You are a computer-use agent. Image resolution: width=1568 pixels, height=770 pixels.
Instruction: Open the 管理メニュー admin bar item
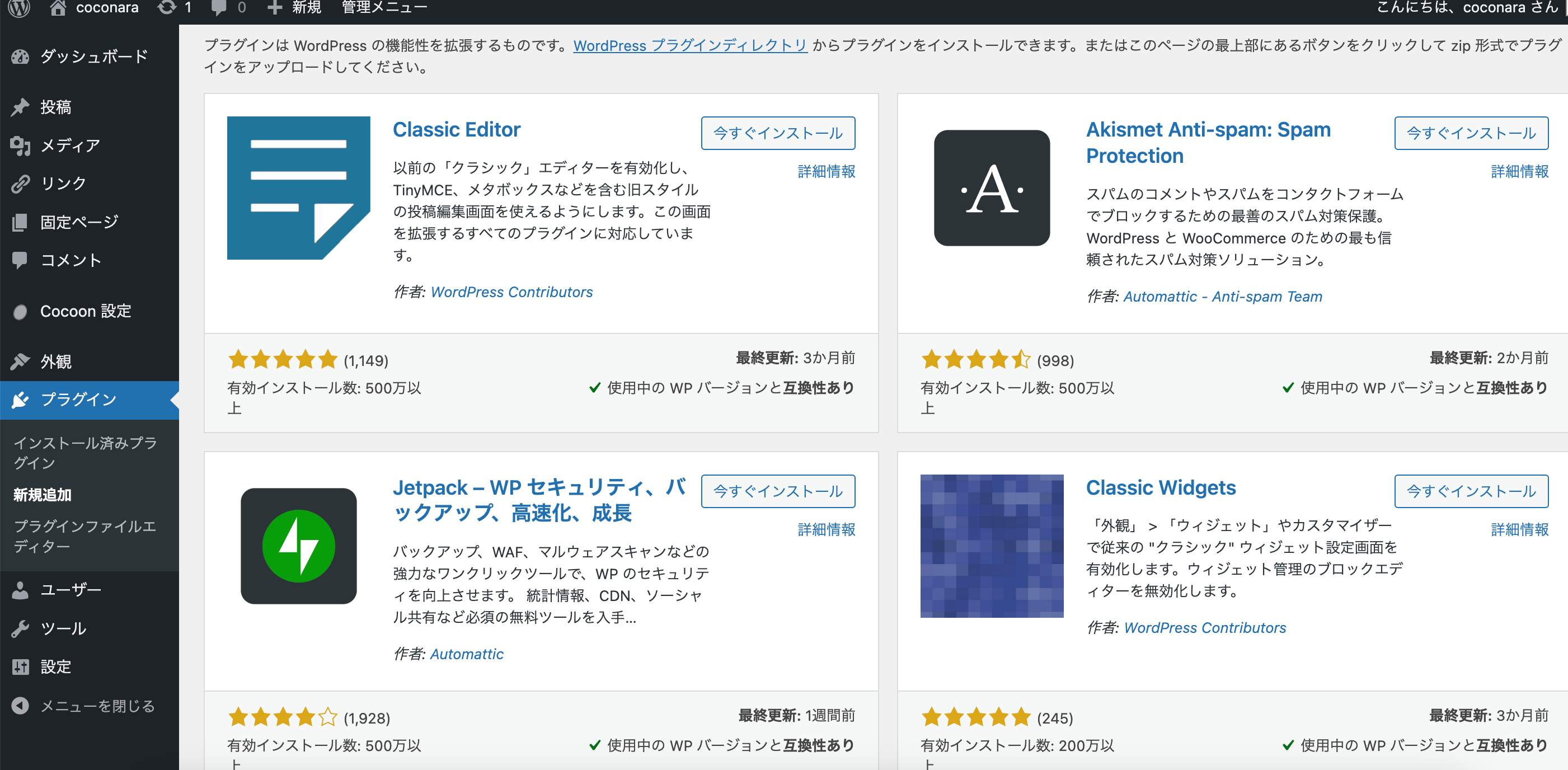(x=384, y=7)
